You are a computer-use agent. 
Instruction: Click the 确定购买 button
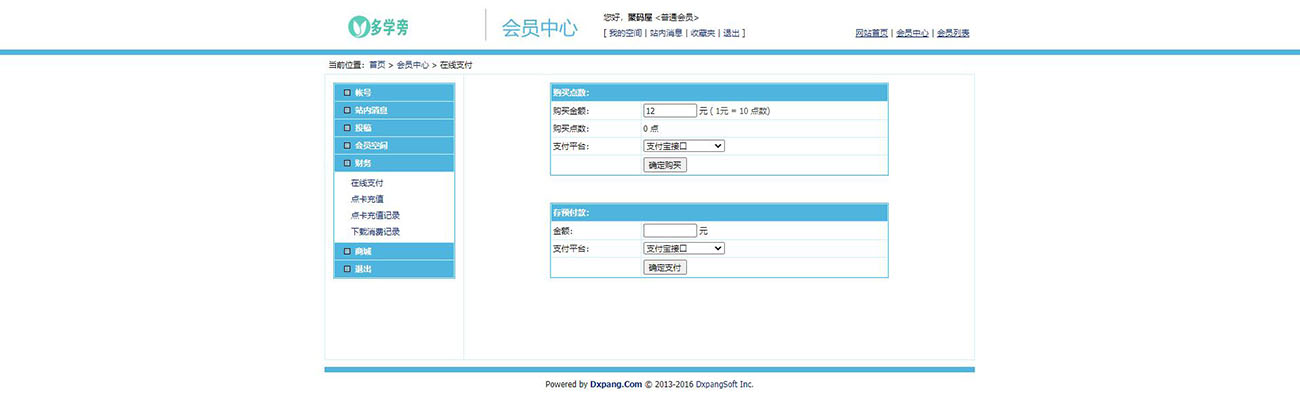tap(665, 165)
